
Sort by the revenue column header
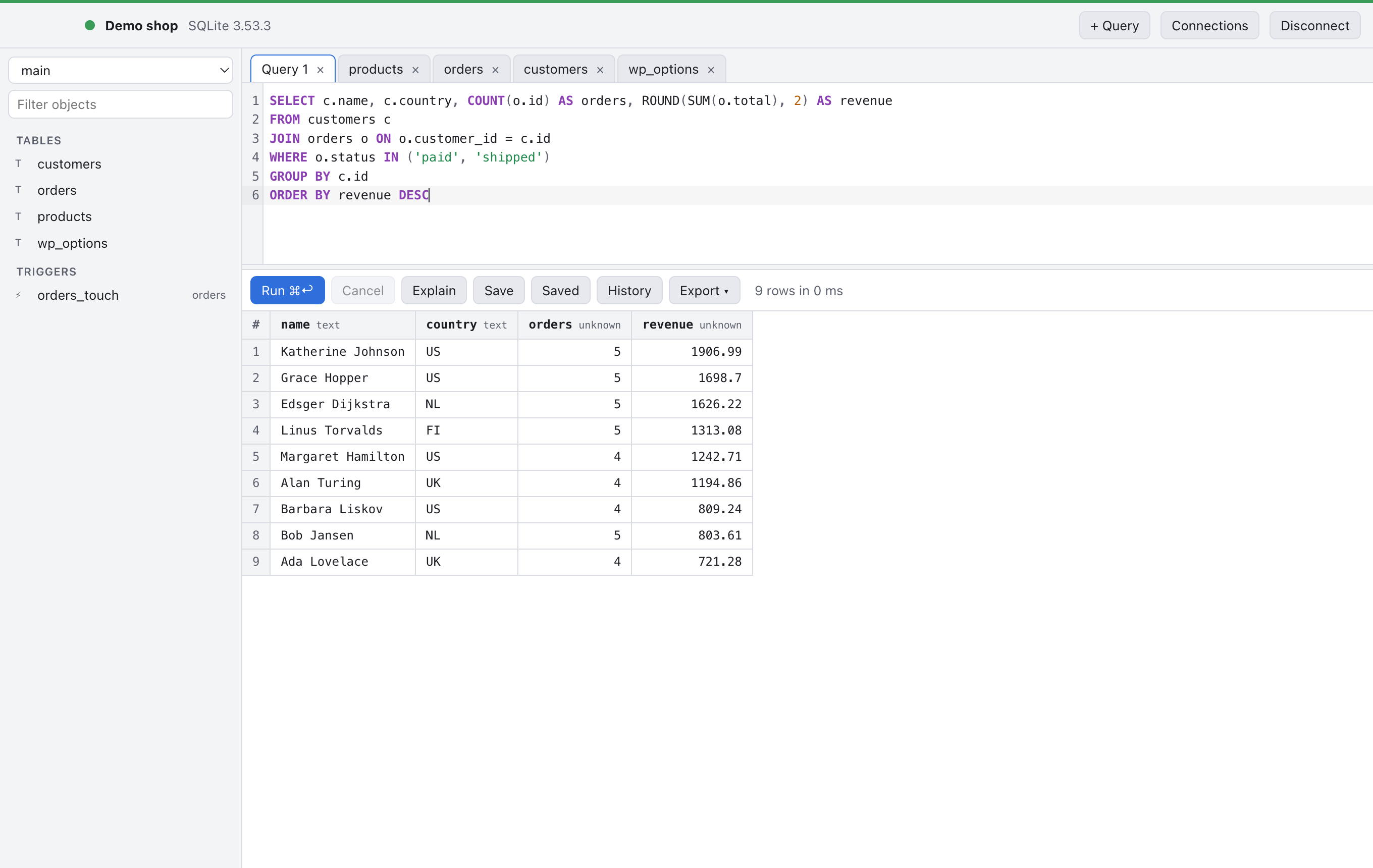[692, 325]
